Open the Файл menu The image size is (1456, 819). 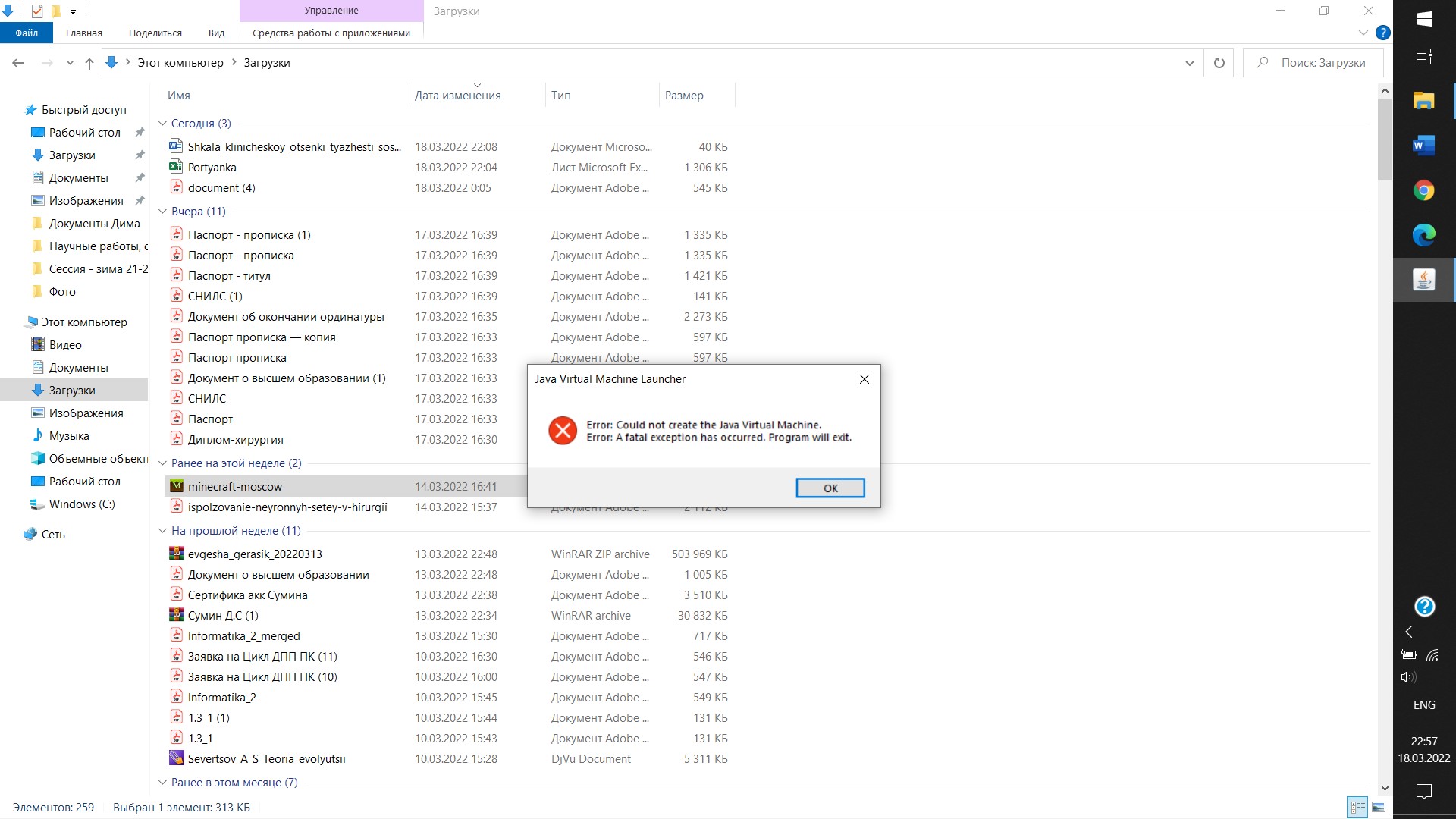27,33
